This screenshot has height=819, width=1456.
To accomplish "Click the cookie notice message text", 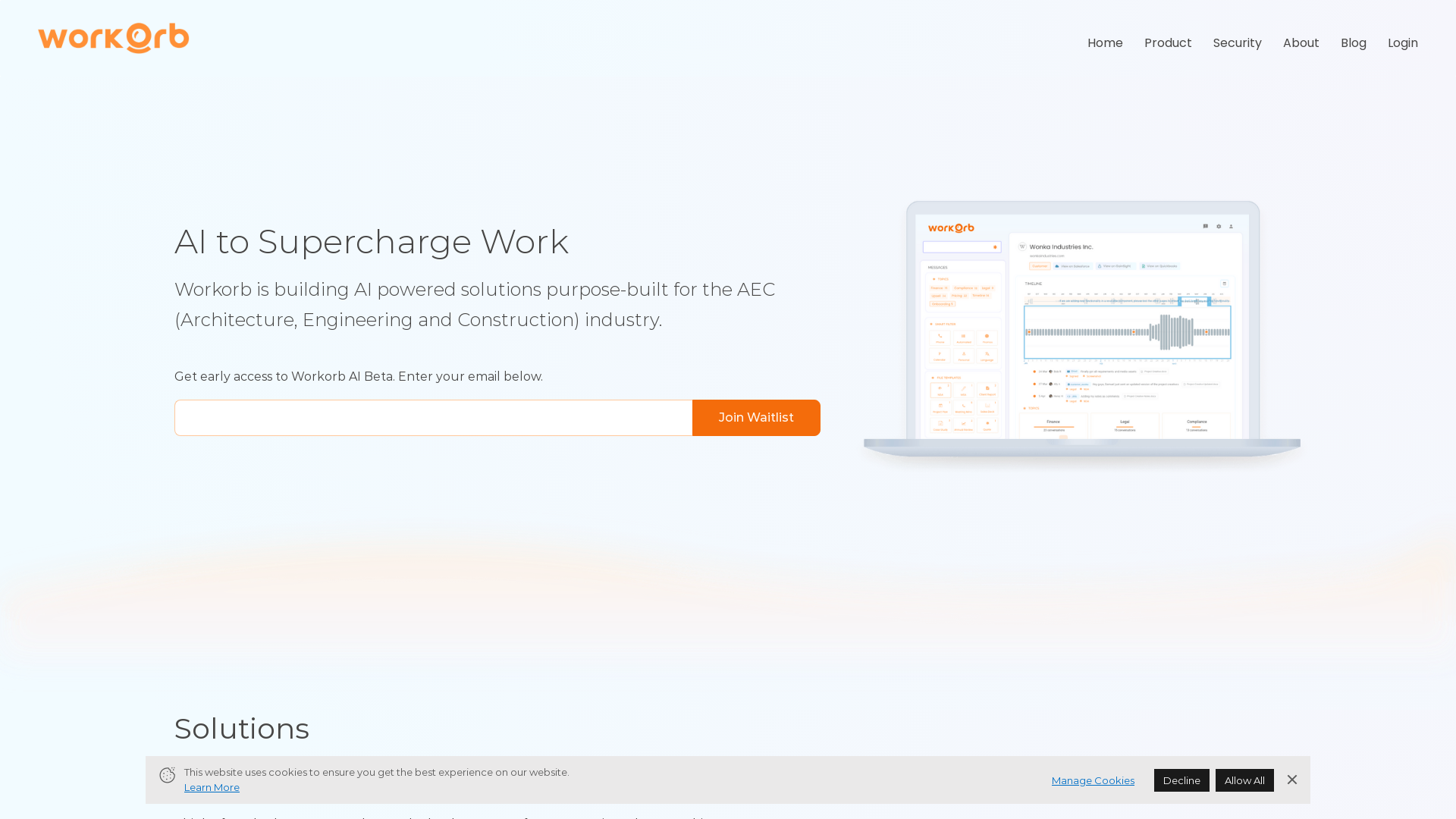I will click(x=377, y=772).
